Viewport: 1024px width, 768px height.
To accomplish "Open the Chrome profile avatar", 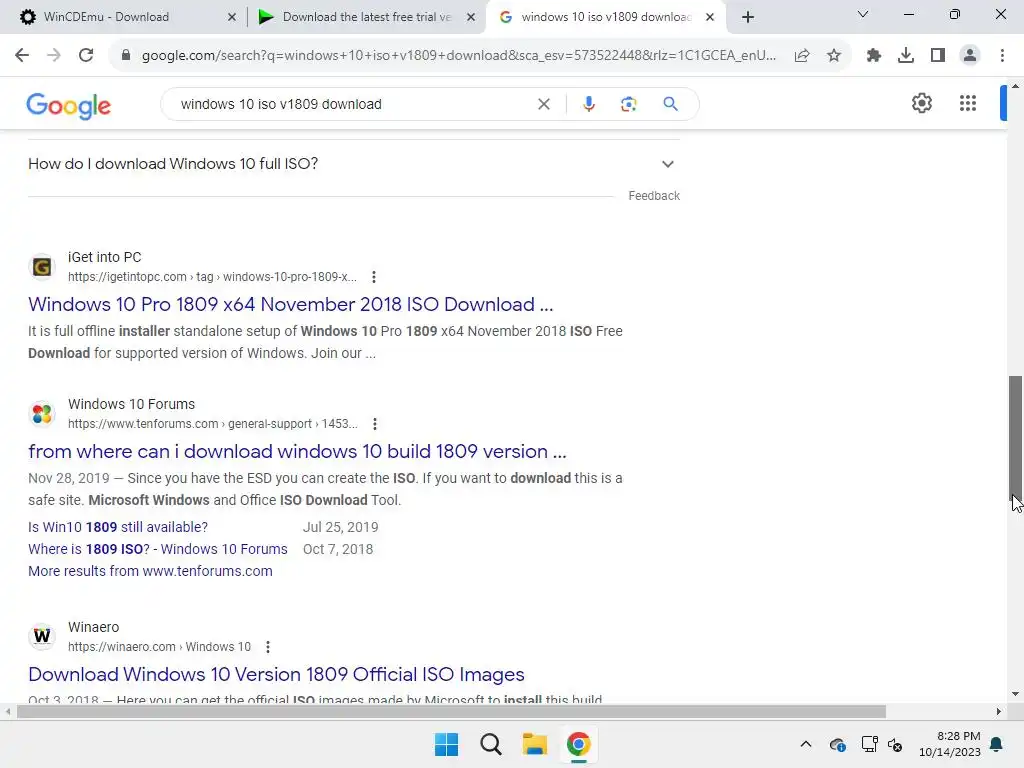I will 970,56.
